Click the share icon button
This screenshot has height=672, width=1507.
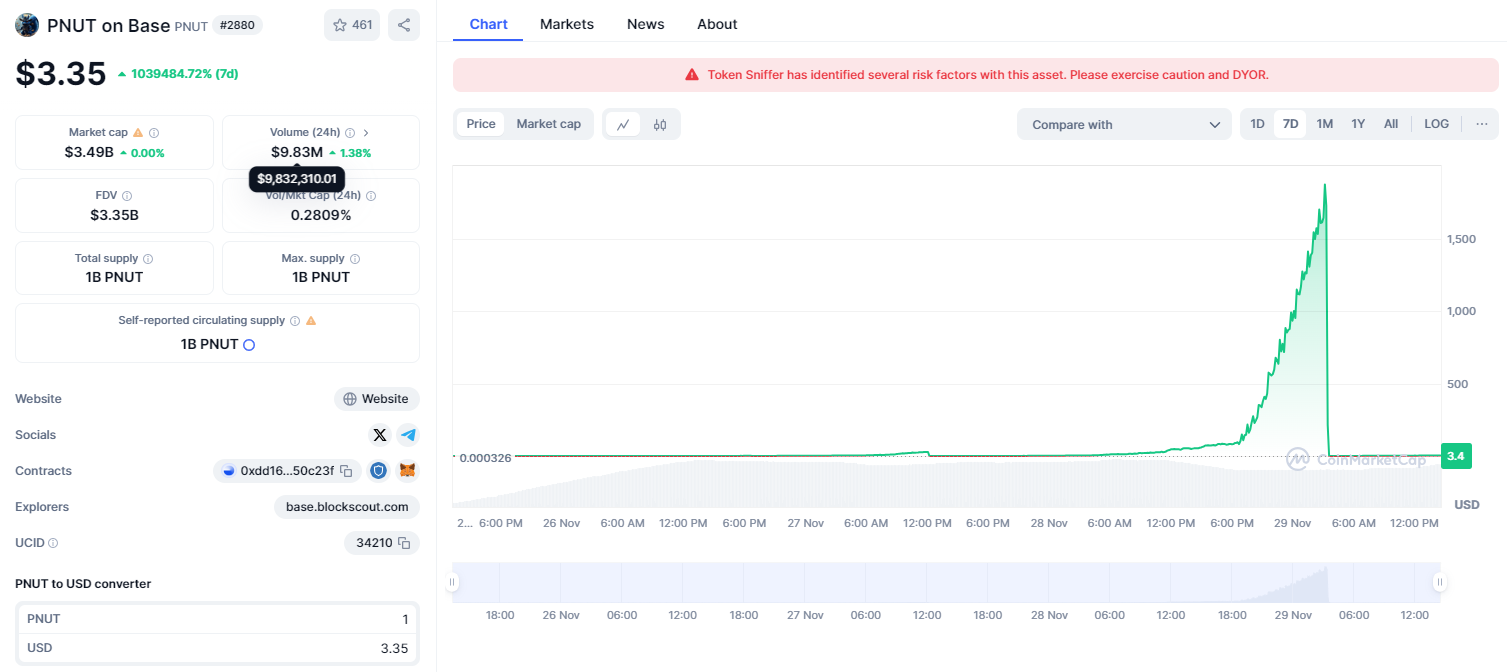coord(404,25)
